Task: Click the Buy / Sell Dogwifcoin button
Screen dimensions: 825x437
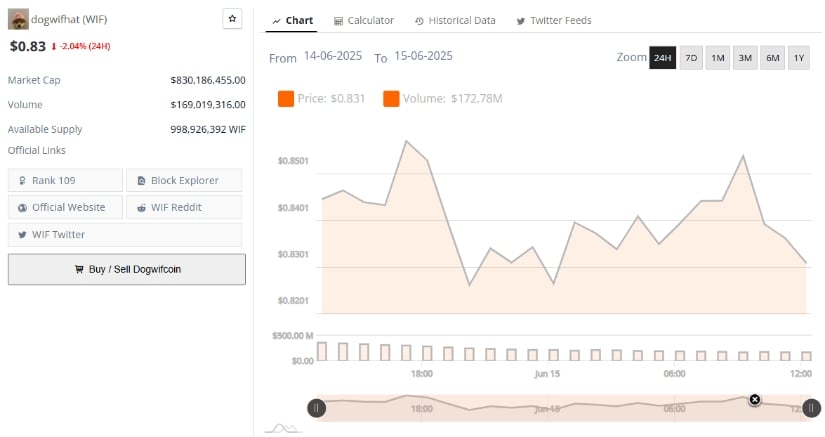Action: pos(127,269)
